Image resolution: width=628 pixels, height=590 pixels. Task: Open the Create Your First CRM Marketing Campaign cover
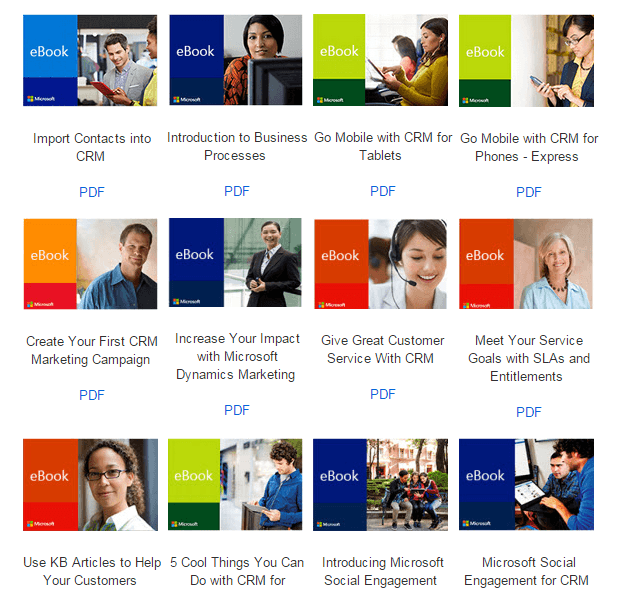[90, 264]
